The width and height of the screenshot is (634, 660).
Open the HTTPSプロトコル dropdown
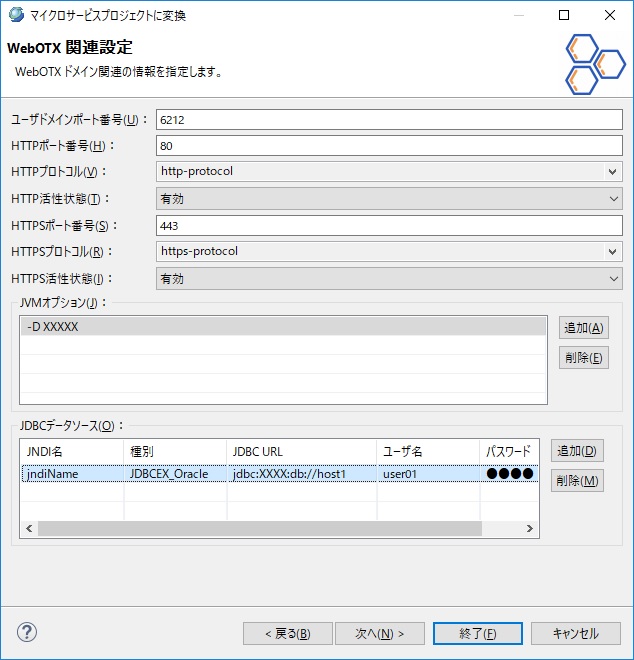tap(389, 252)
